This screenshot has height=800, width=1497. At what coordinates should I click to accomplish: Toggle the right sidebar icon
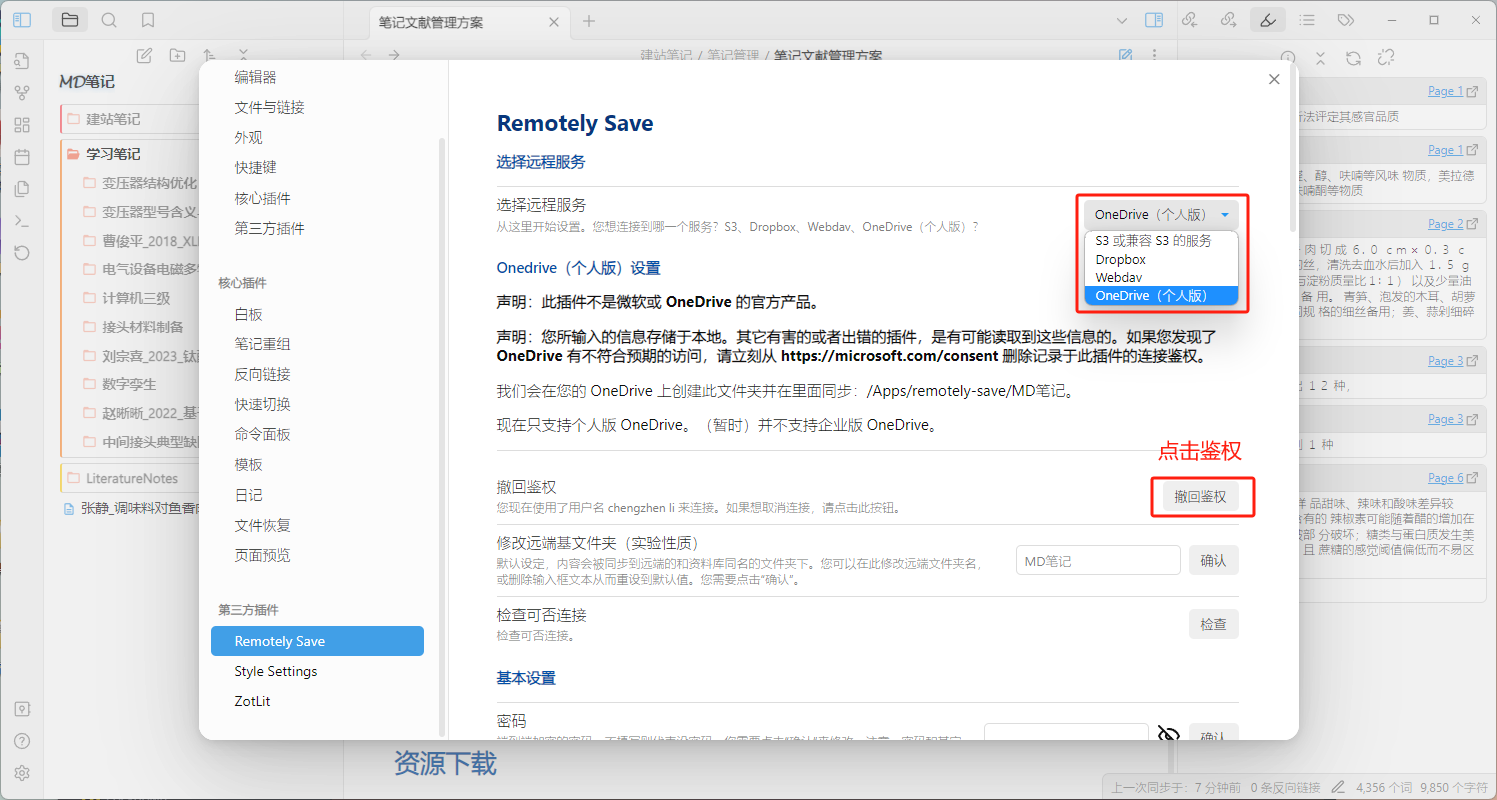pyautogui.click(x=1154, y=19)
